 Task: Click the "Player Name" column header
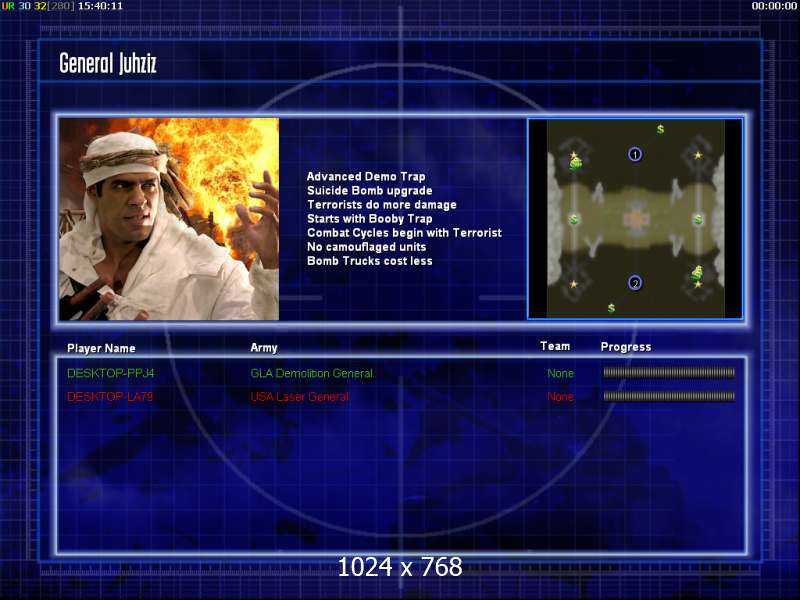101,348
